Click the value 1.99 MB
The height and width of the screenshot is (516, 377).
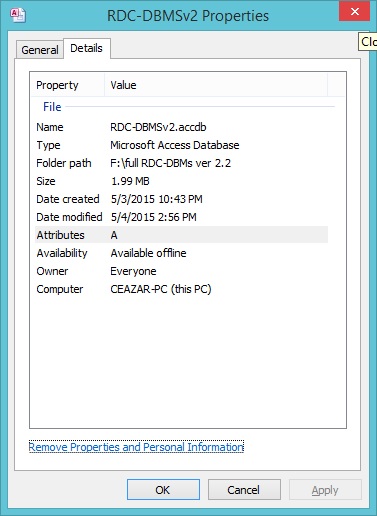[130, 181]
